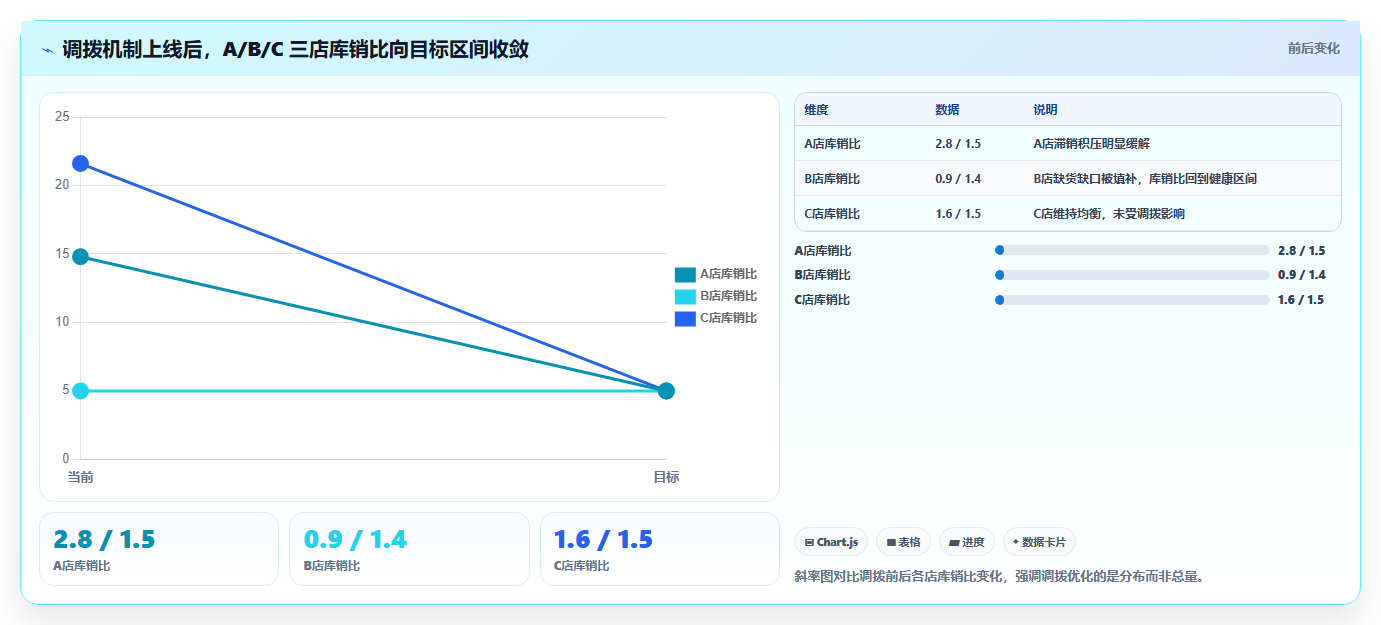Select the 进度 tag

[967, 542]
